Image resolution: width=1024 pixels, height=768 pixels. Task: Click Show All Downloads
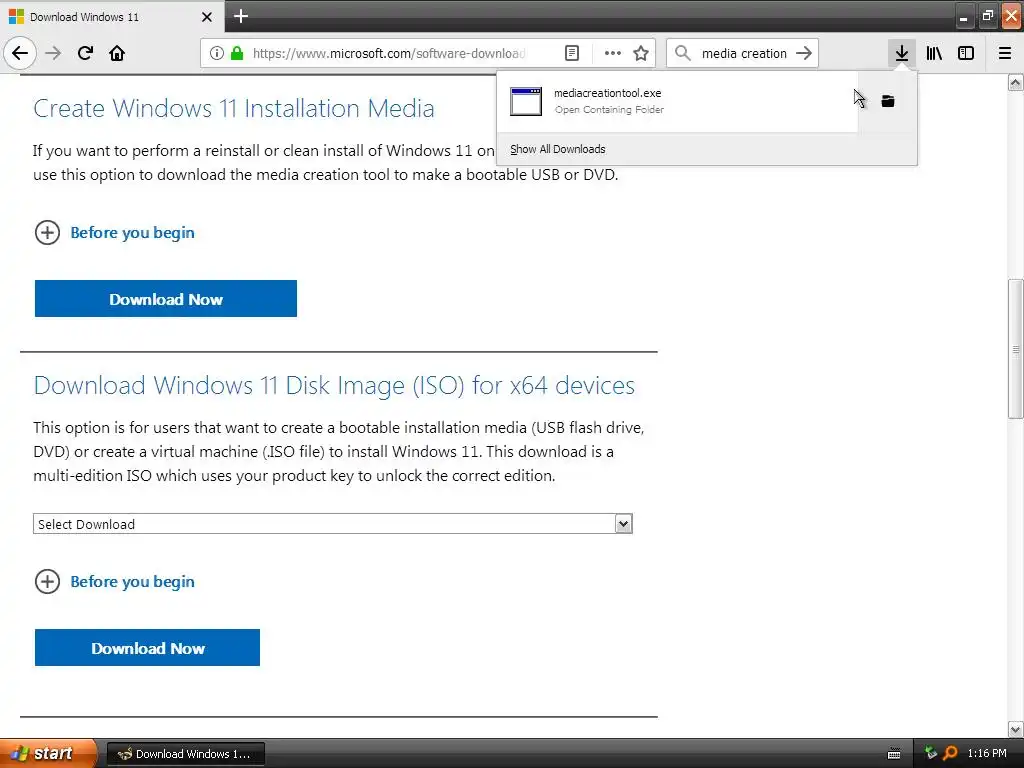point(558,149)
